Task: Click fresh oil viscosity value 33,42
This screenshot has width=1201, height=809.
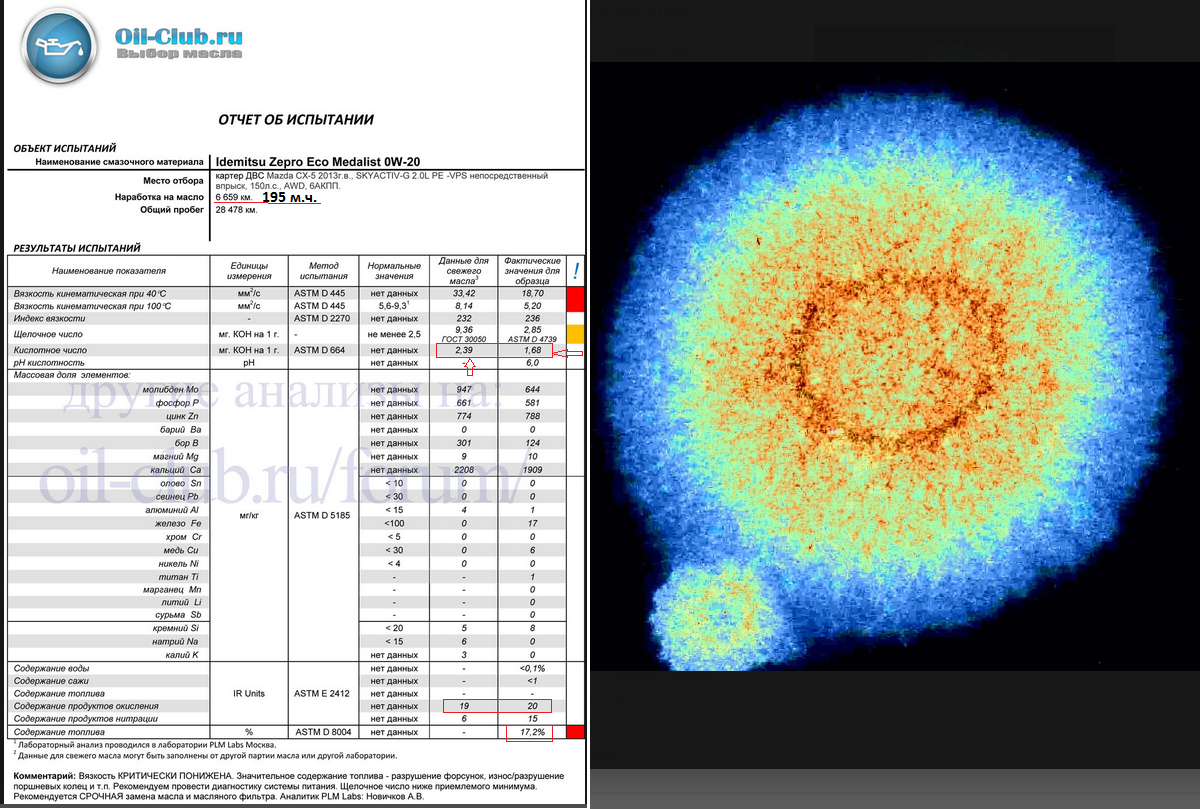Action: pyautogui.click(x=463, y=294)
